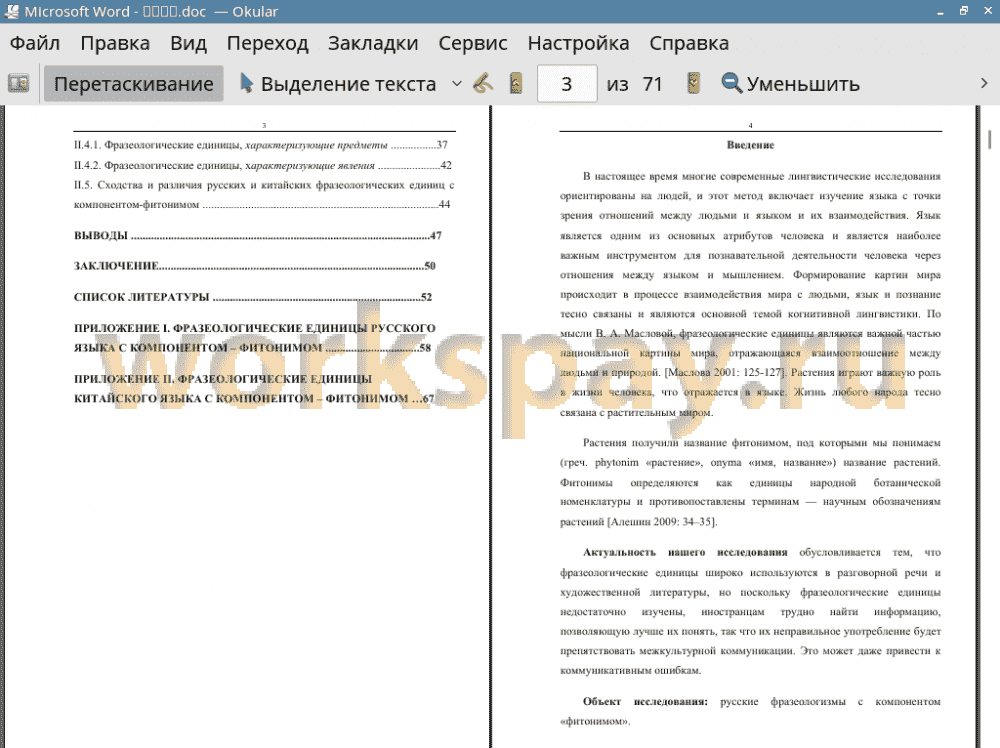Click the bold phrase Объект исследования:
This screenshot has width=1000, height=748.
point(645,701)
